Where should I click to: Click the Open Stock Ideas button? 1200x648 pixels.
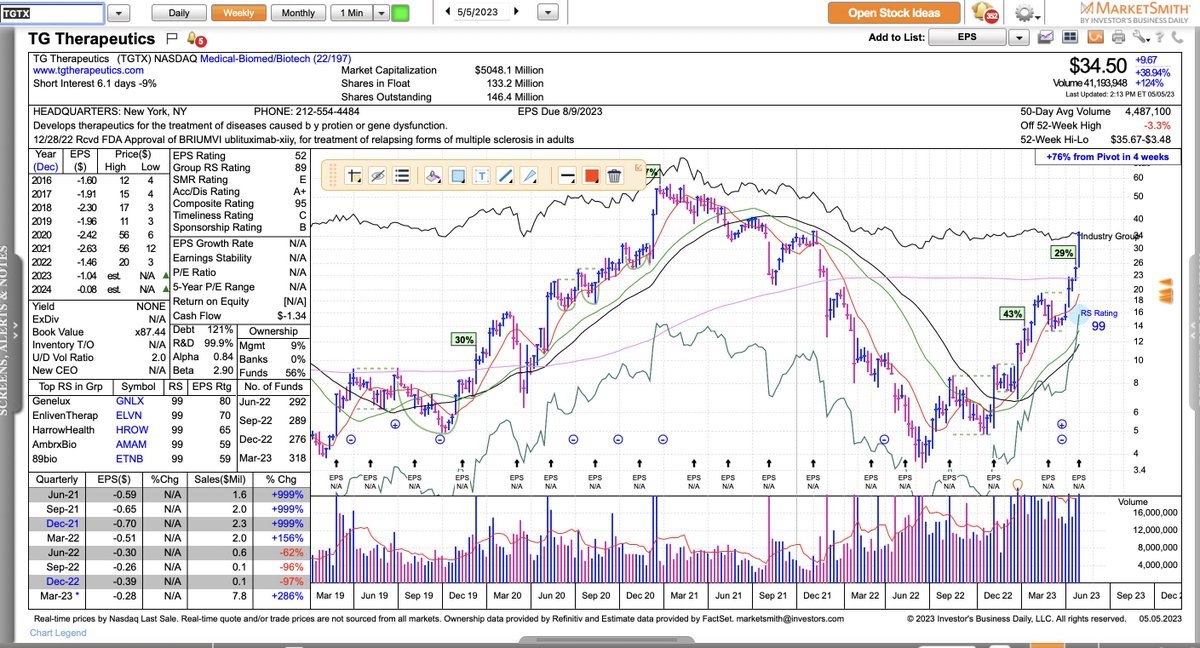[x=894, y=13]
